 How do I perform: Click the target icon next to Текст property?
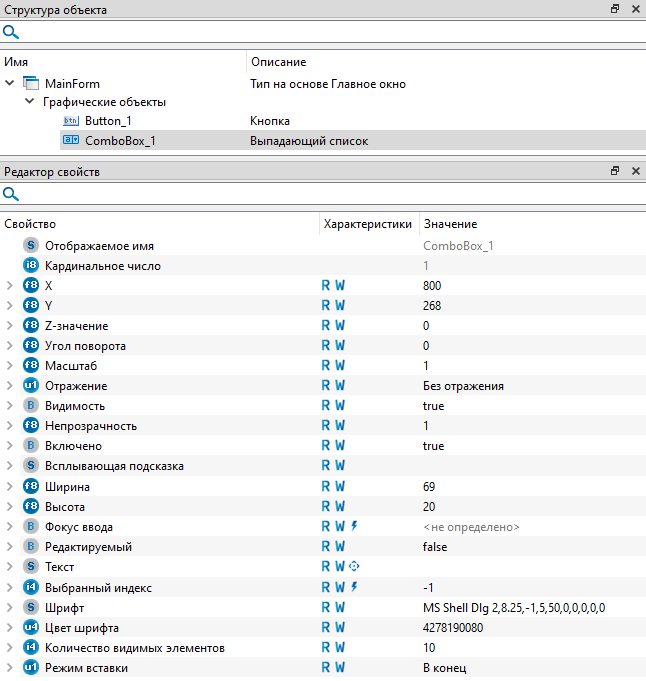point(354,567)
